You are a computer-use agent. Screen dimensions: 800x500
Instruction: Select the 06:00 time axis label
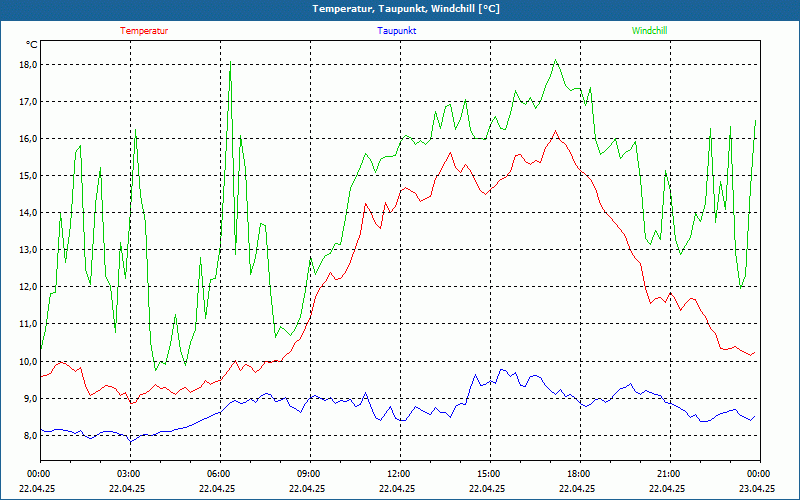point(219,474)
